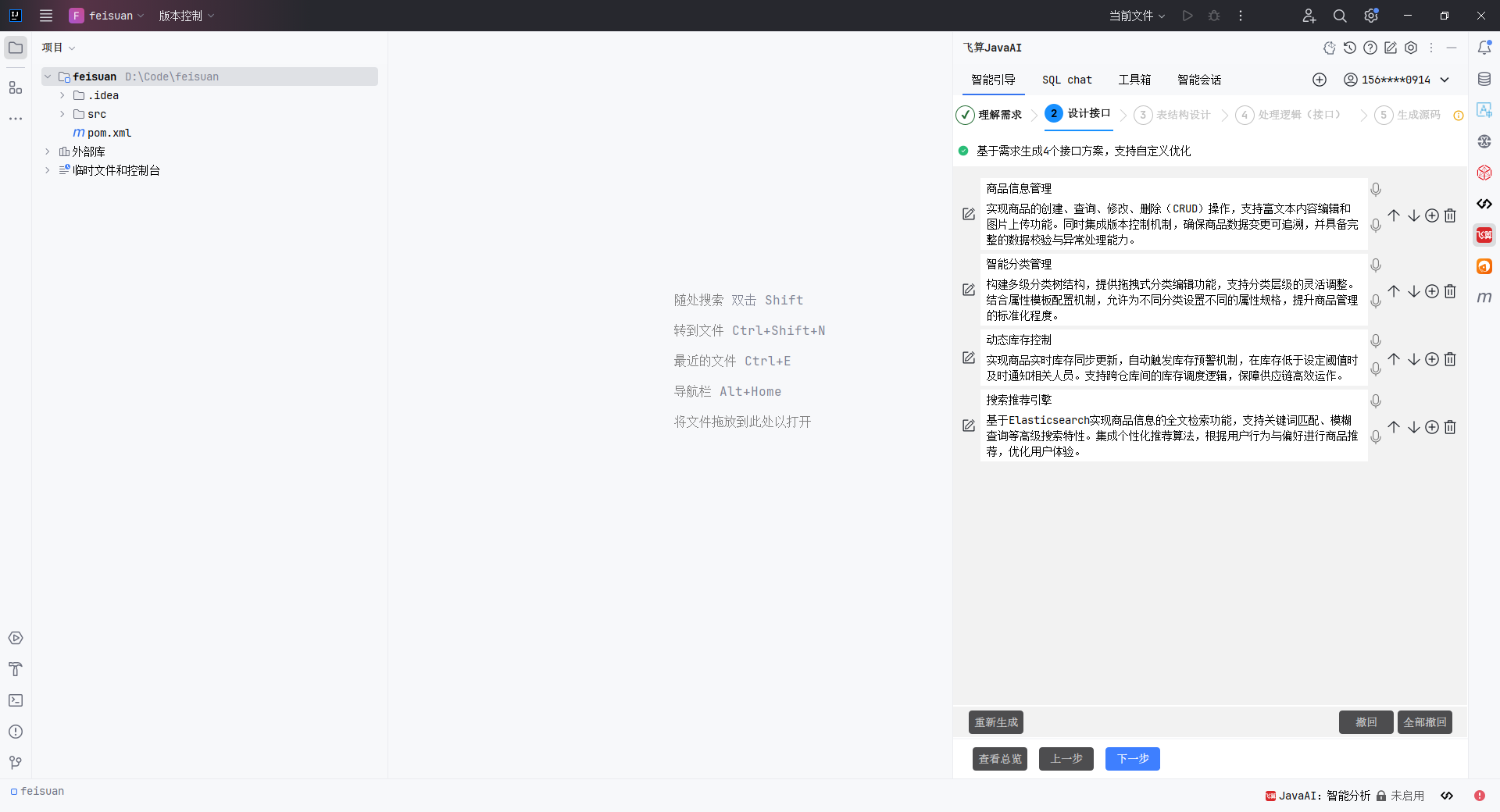Select the 飞算JavaAI icon in right sidebar

1484,235
